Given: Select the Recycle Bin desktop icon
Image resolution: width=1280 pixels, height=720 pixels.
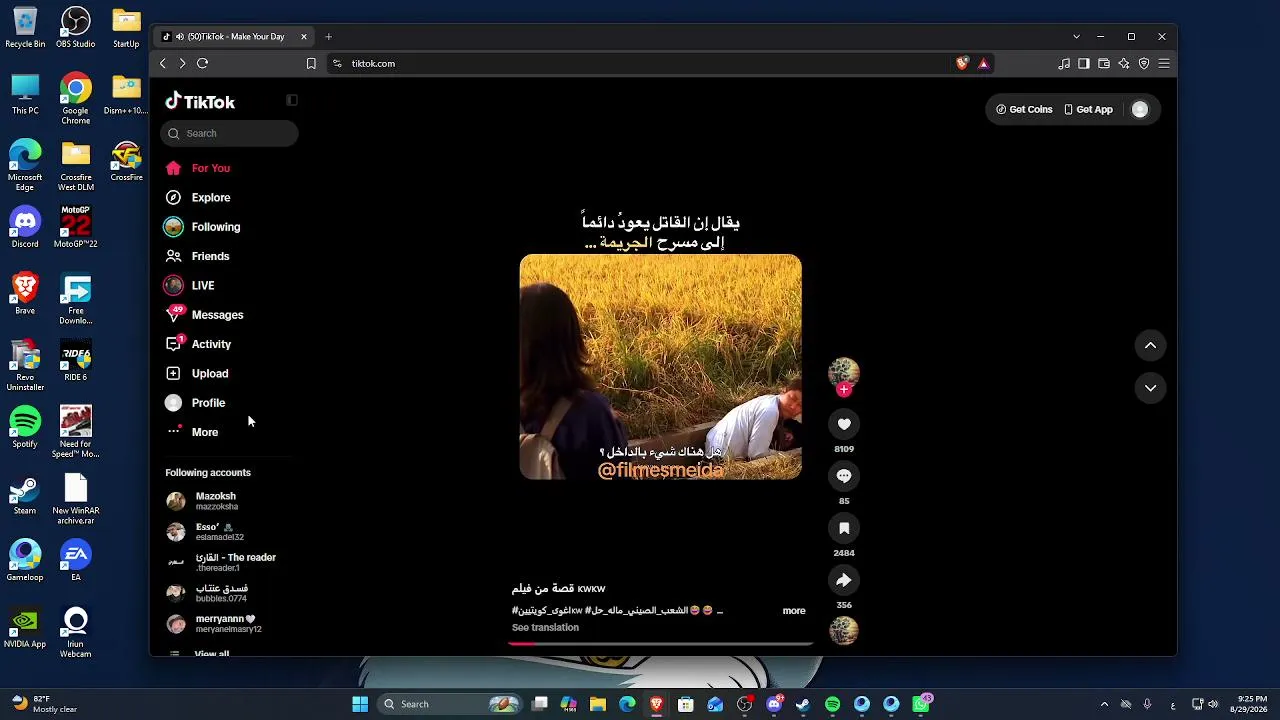Looking at the screenshot, I should coord(25,28).
